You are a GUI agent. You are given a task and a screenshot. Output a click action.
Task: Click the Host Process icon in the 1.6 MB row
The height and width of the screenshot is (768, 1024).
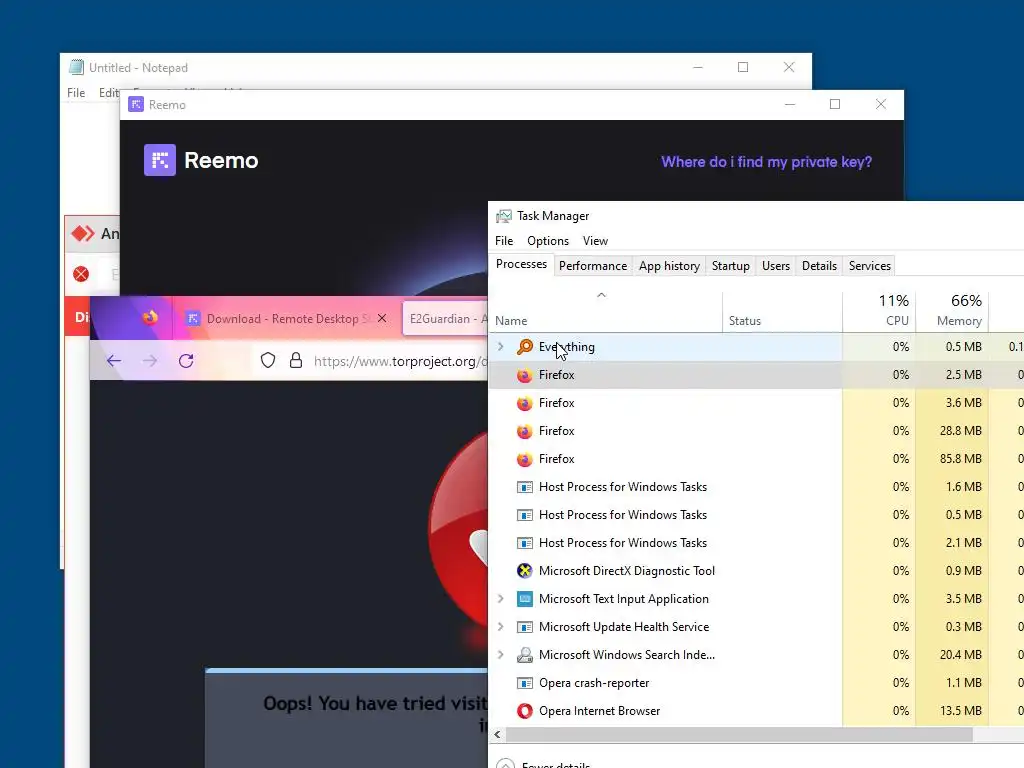click(x=524, y=487)
